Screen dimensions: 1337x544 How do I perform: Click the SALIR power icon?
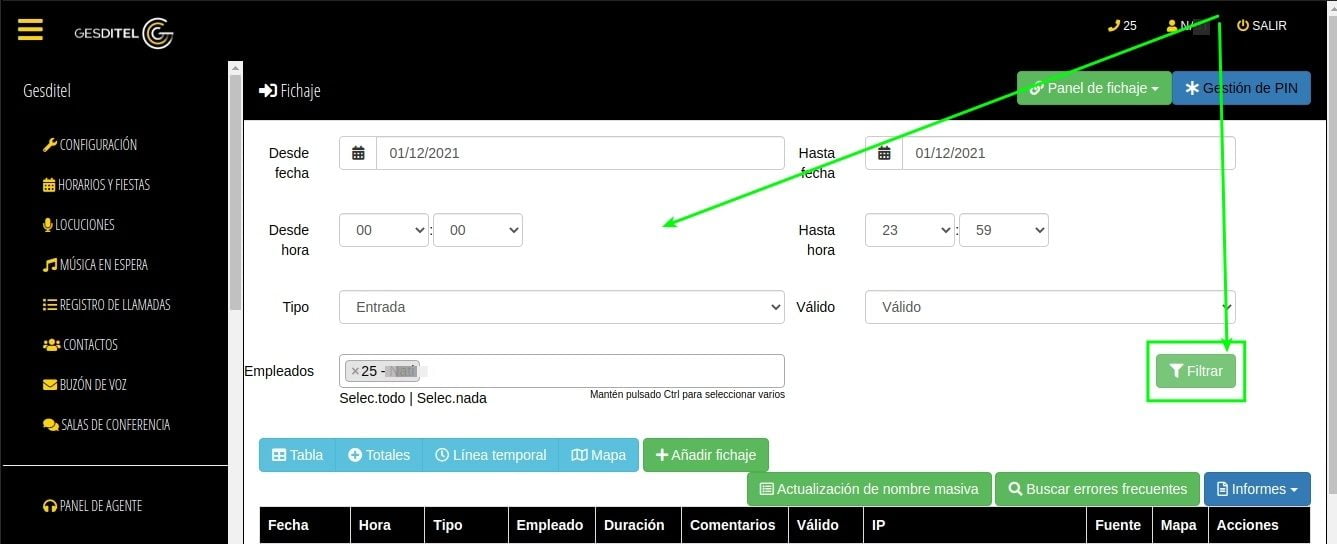1243,26
